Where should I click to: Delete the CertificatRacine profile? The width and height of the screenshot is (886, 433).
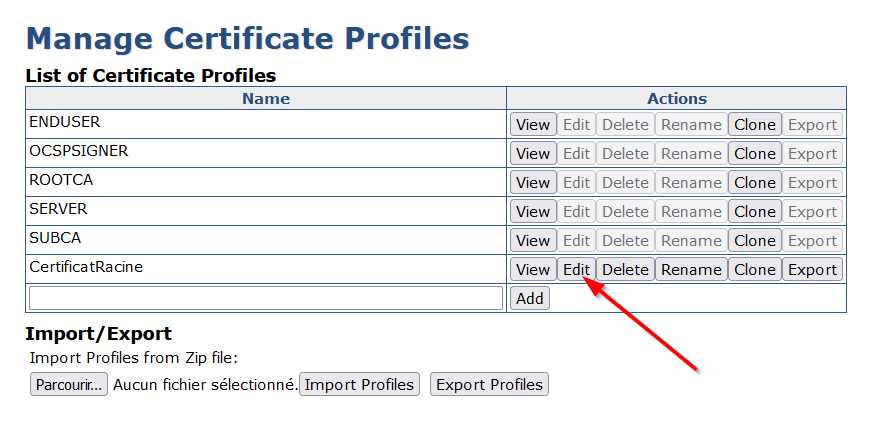625,270
